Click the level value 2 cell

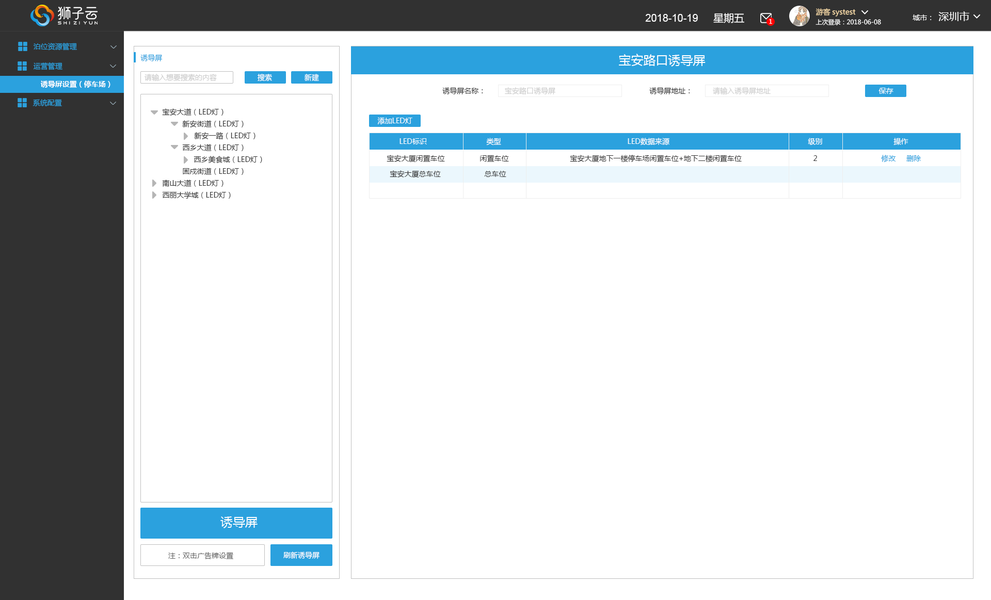pyautogui.click(x=815, y=158)
